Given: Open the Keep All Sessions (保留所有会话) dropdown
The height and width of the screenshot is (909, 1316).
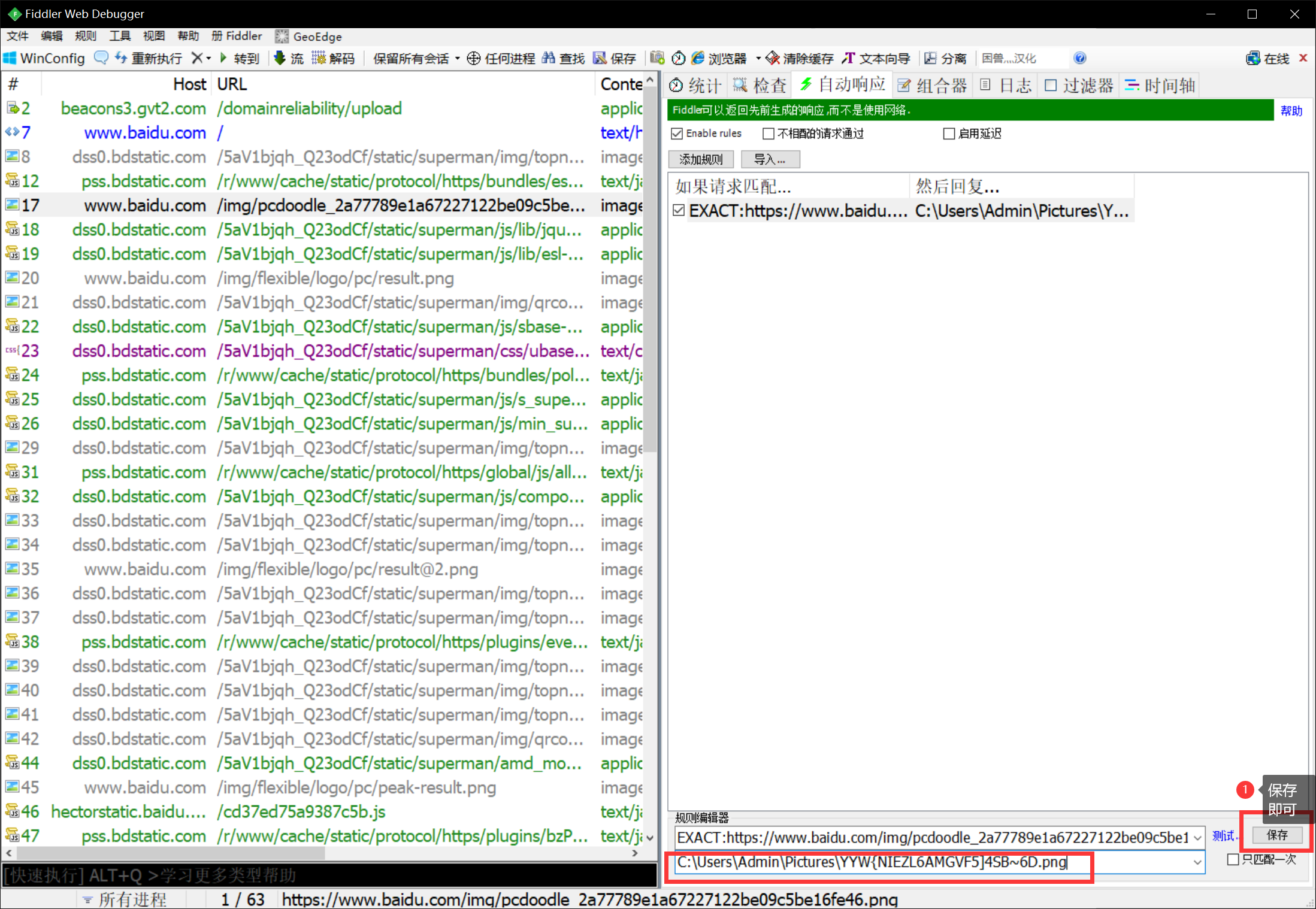Looking at the screenshot, I should 457,59.
